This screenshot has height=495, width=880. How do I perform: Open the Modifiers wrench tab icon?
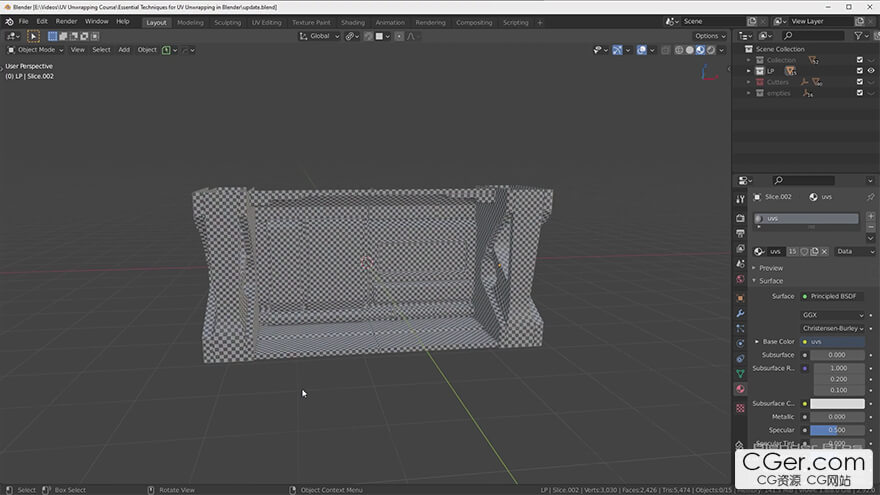click(740, 313)
